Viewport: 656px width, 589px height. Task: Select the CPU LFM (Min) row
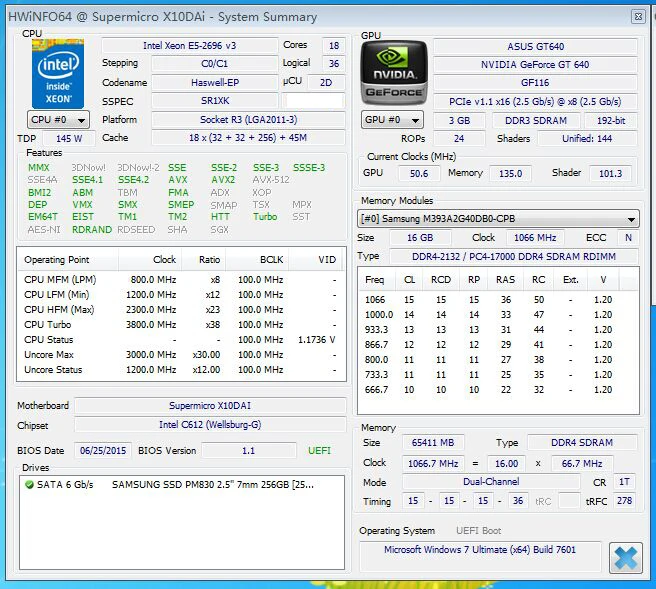click(x=181, y=294)
